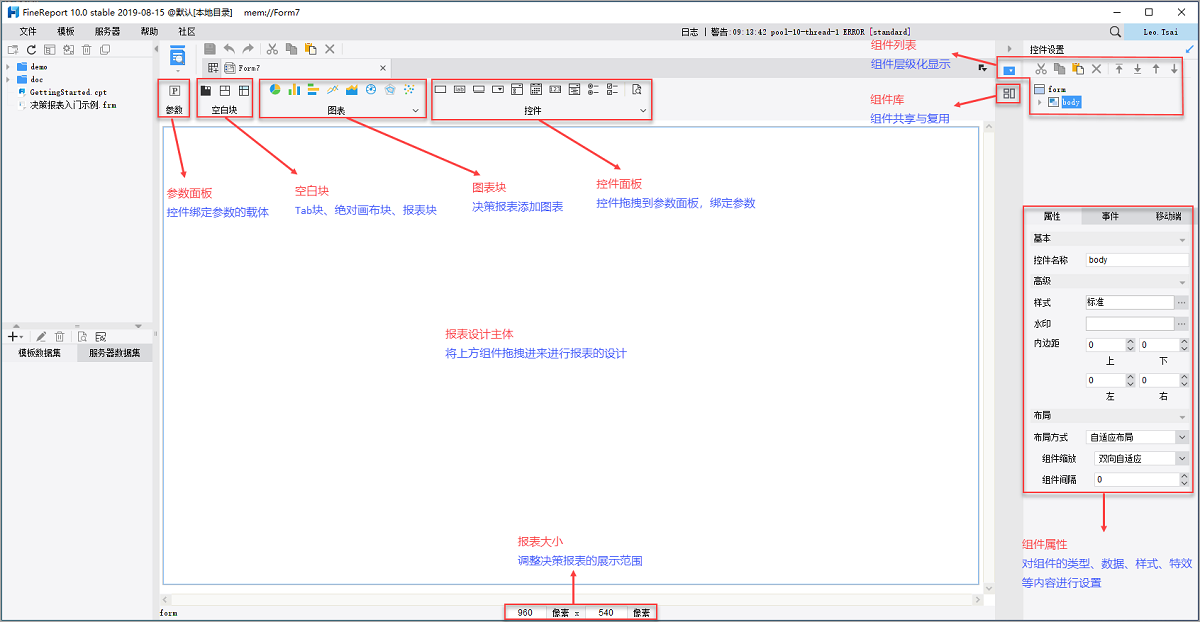Image resolution: width=1200 pixels, height=622 pixels.
Task: Click the main toolbar cut scissors icon
Action: (x=272, y=48)
